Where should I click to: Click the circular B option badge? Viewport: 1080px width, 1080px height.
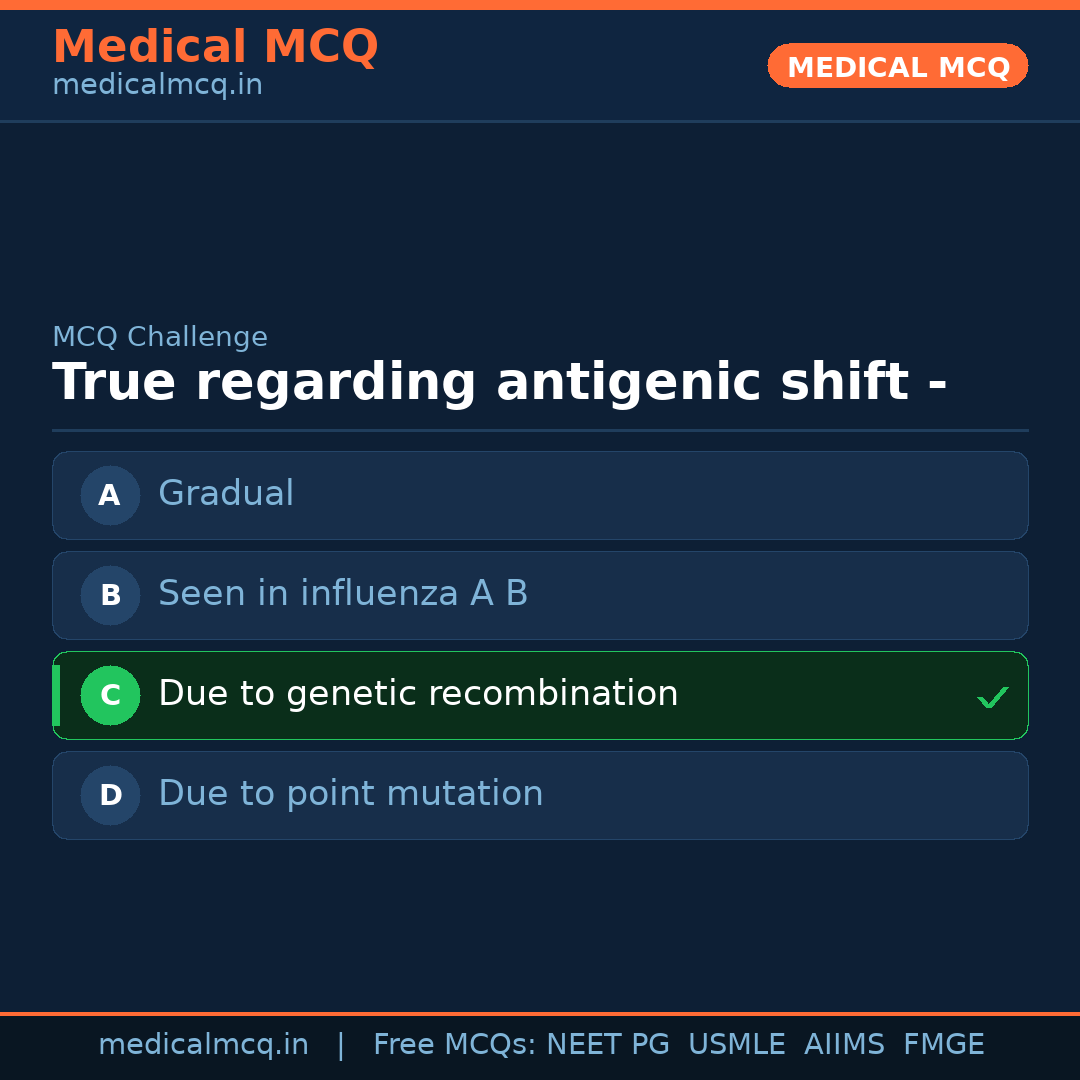click(110, 595)
